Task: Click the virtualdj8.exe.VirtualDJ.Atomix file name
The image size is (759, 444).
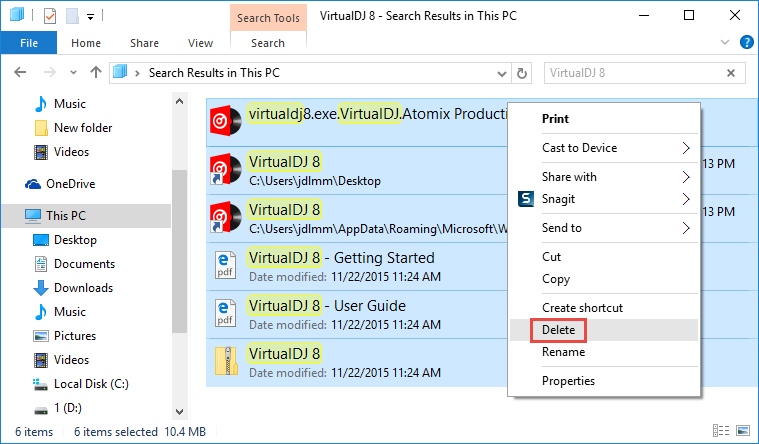Action: point(377,114)
